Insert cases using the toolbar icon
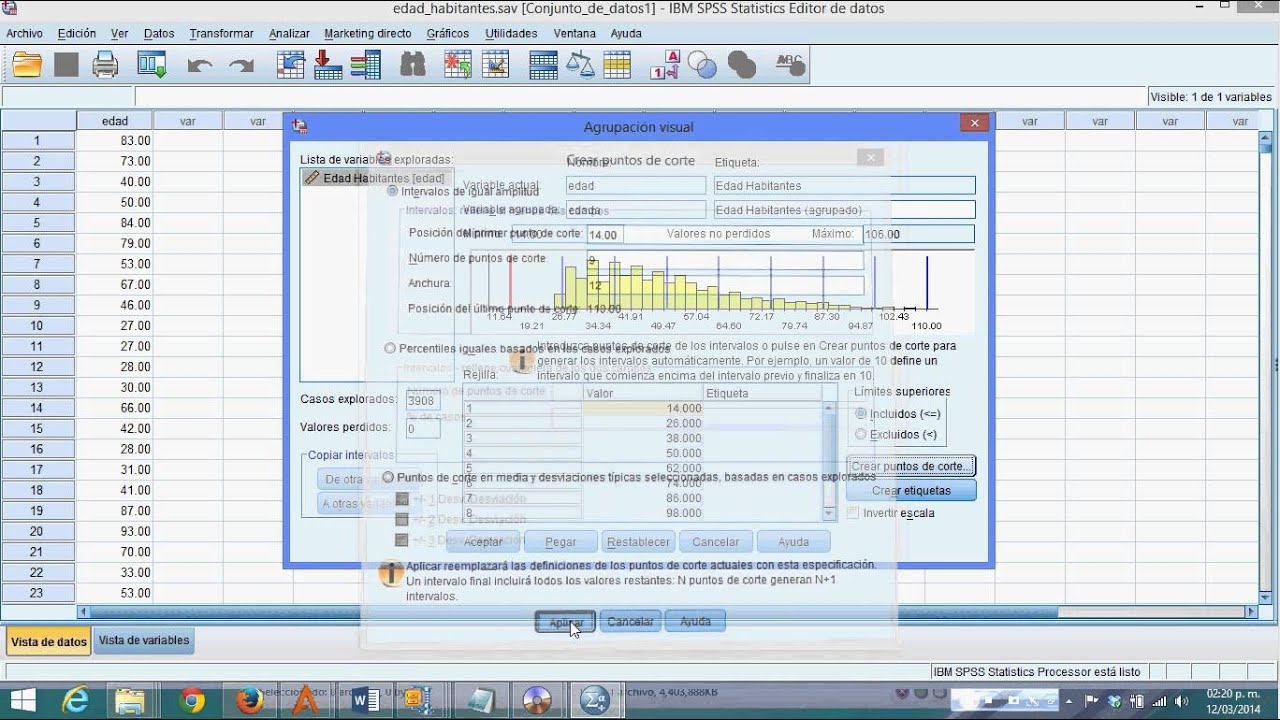The height and width of the screenshot is (720, 1280). pyautogui.click(x=458, y=65)
